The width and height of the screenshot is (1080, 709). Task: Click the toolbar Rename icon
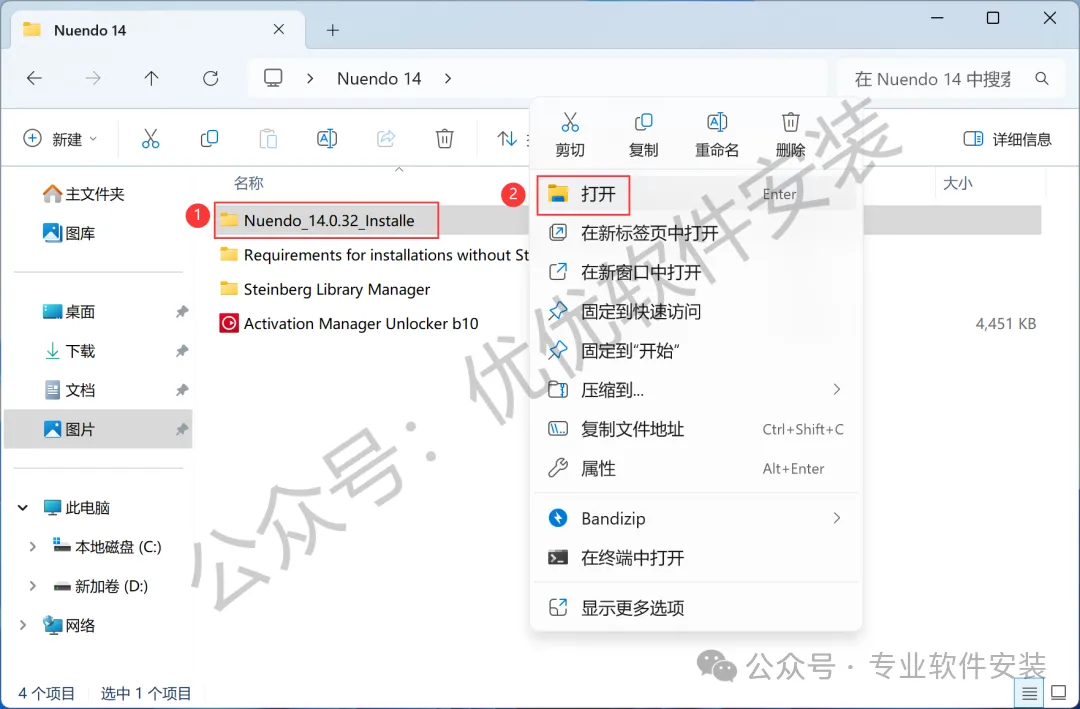326,138
